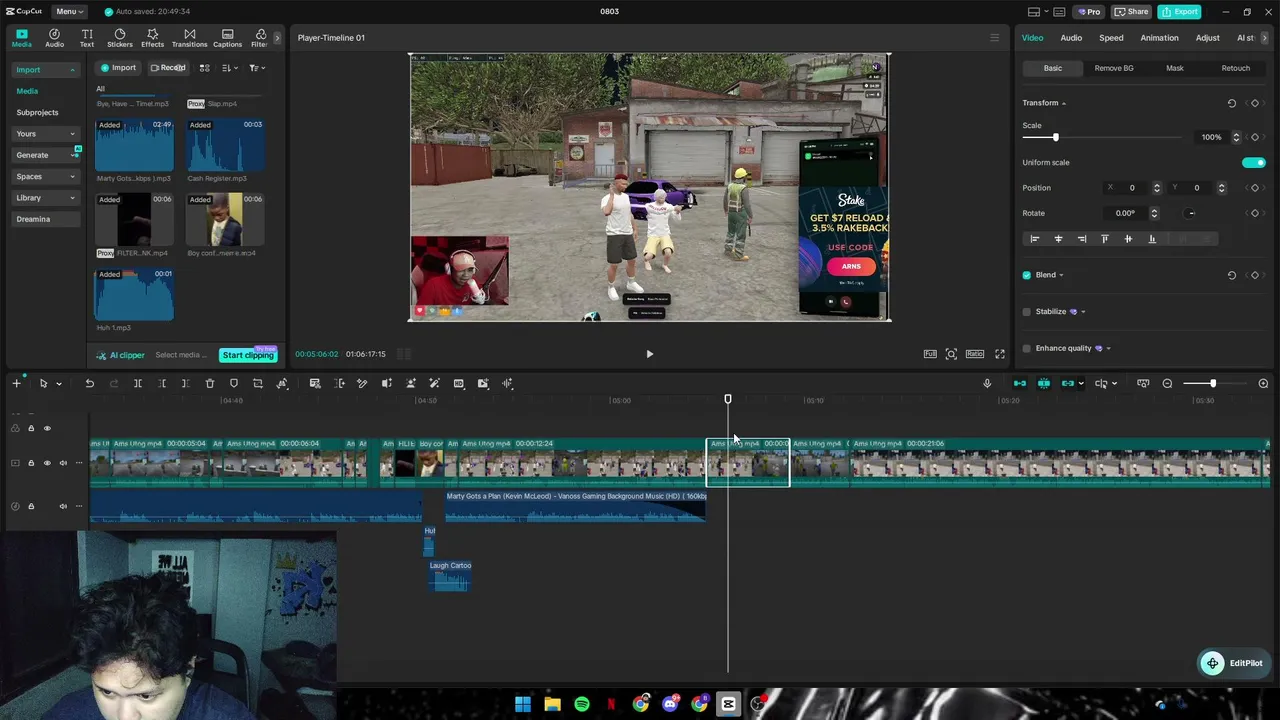The image size is (1280, 720).
Task: Open EditPilot assistant
Action: [1233, 663]
